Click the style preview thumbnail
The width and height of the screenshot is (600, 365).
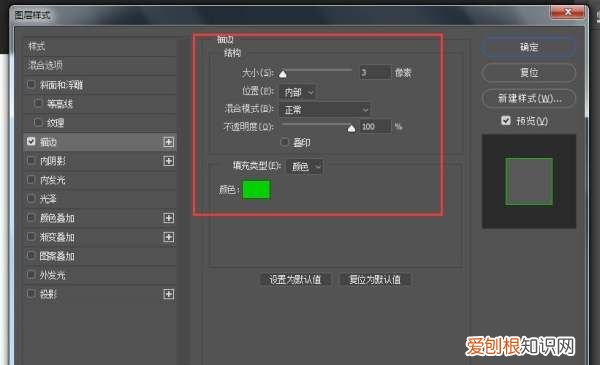(529, 181)
